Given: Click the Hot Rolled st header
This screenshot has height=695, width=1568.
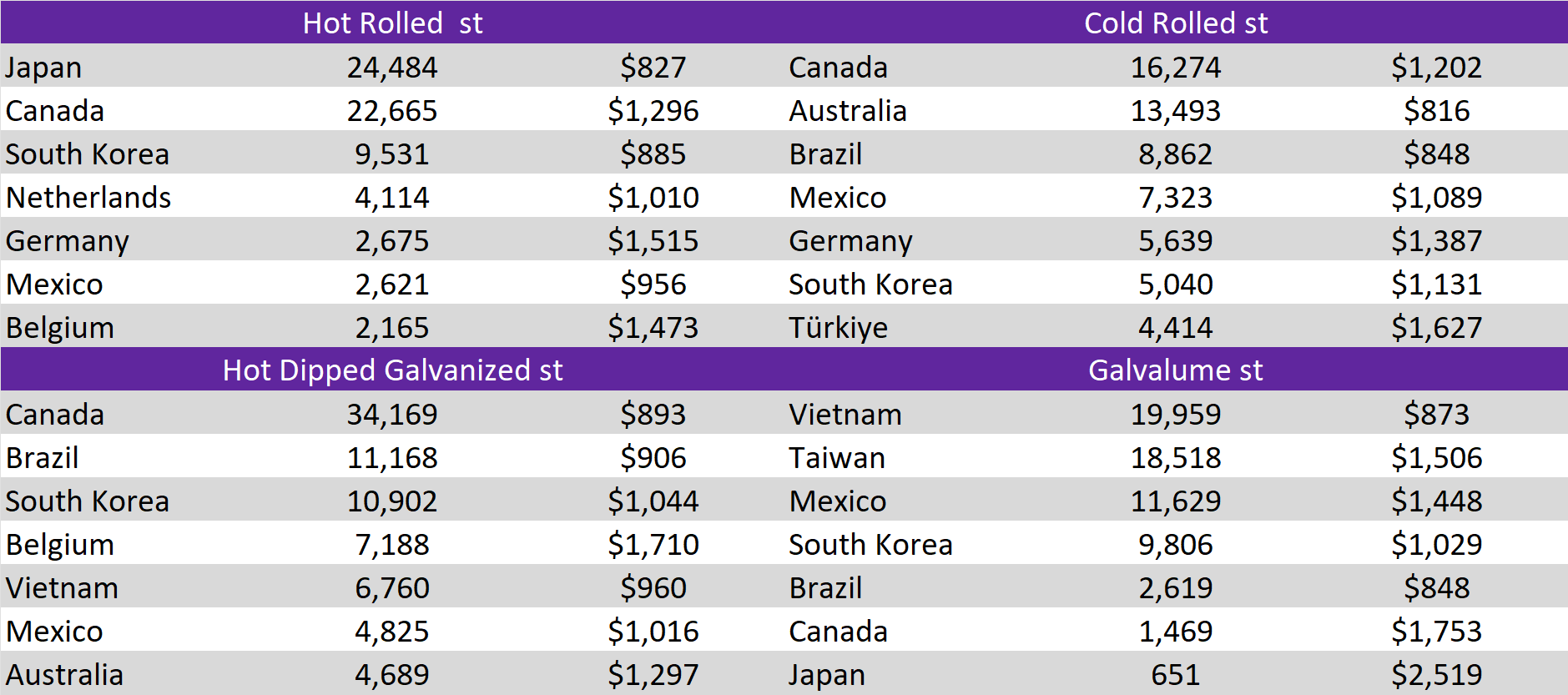Looking at the screenshot, I should click(392, 23).
